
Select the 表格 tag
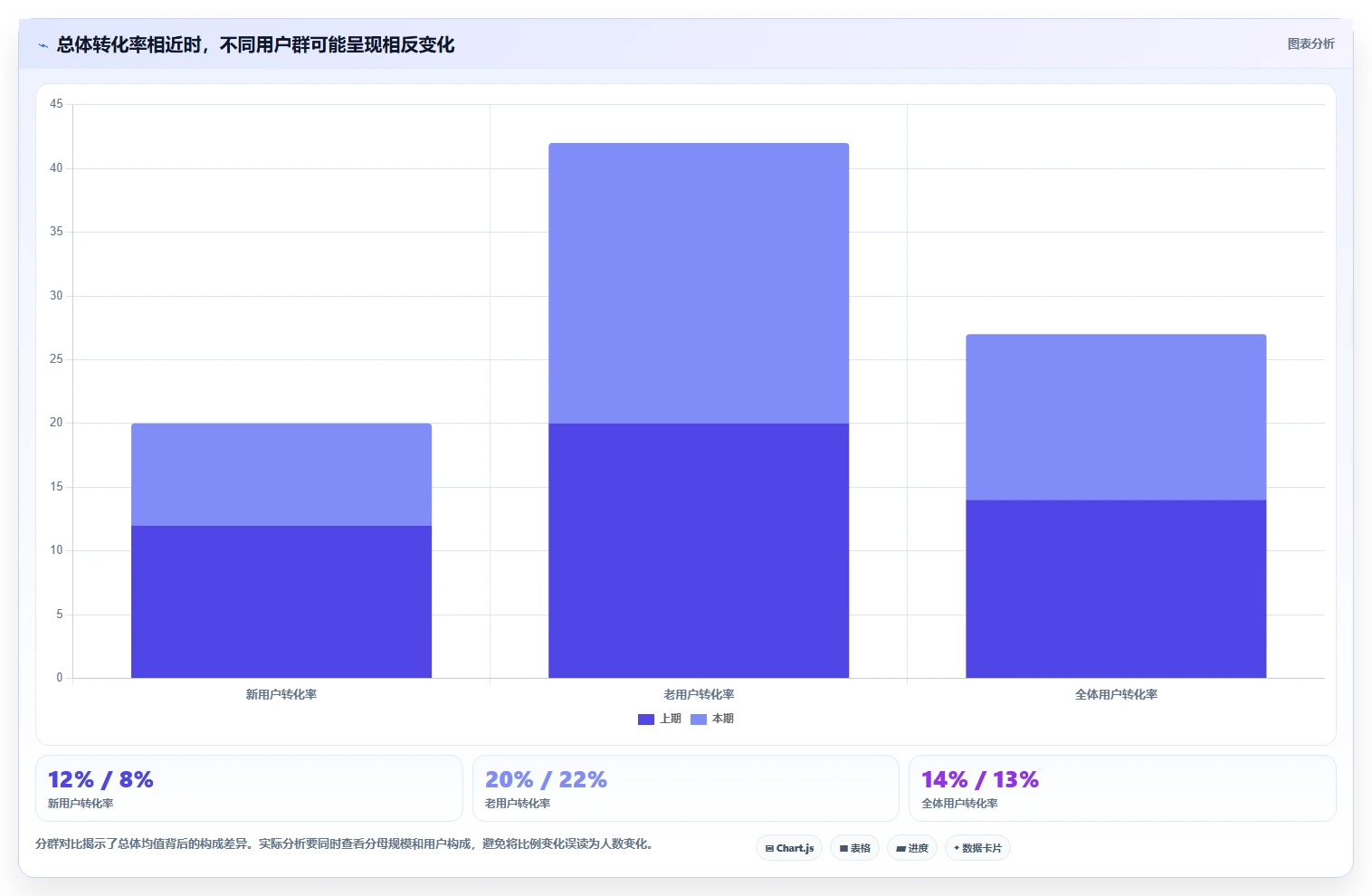tap(854, 848)
